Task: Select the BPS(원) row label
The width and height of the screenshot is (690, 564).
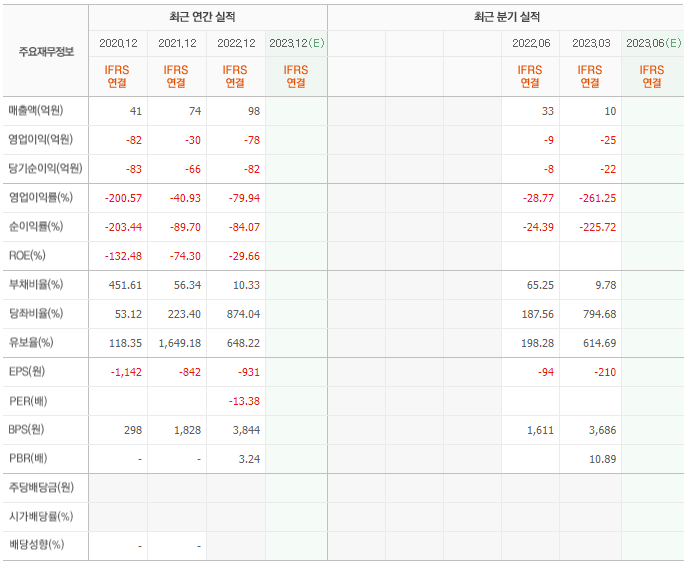Action: click(26, 430)
